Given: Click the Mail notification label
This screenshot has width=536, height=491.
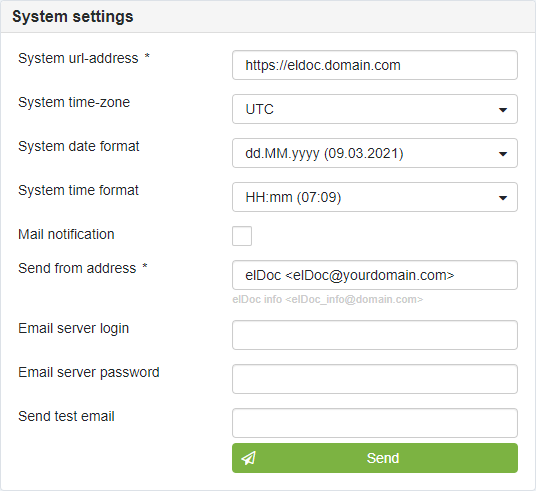Looking at the screenshot, I should point(66,234).
